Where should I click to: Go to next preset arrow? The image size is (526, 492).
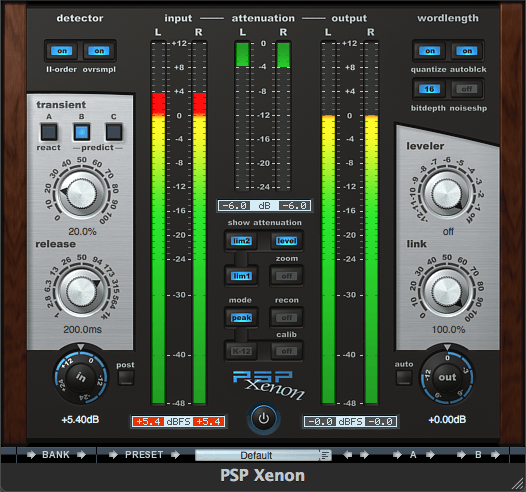tap(364, 455)
